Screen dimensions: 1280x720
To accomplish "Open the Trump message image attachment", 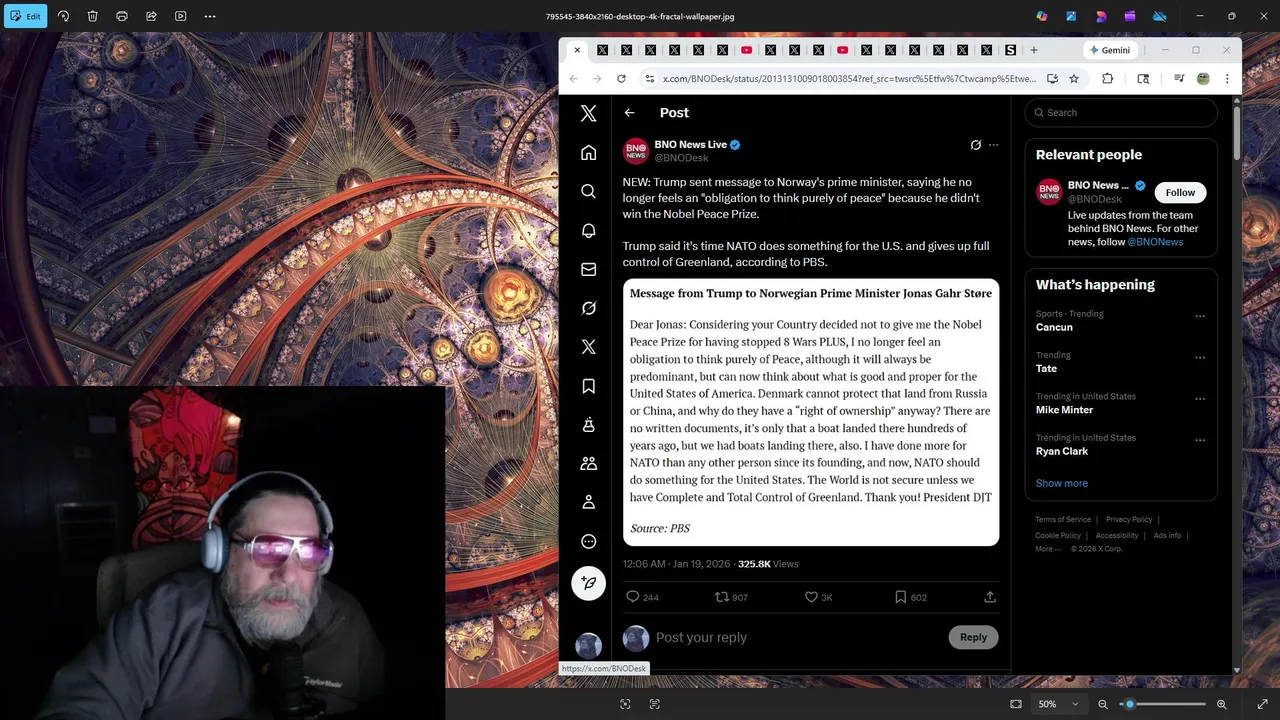I will pyautogui.click(x=811, y=412).
